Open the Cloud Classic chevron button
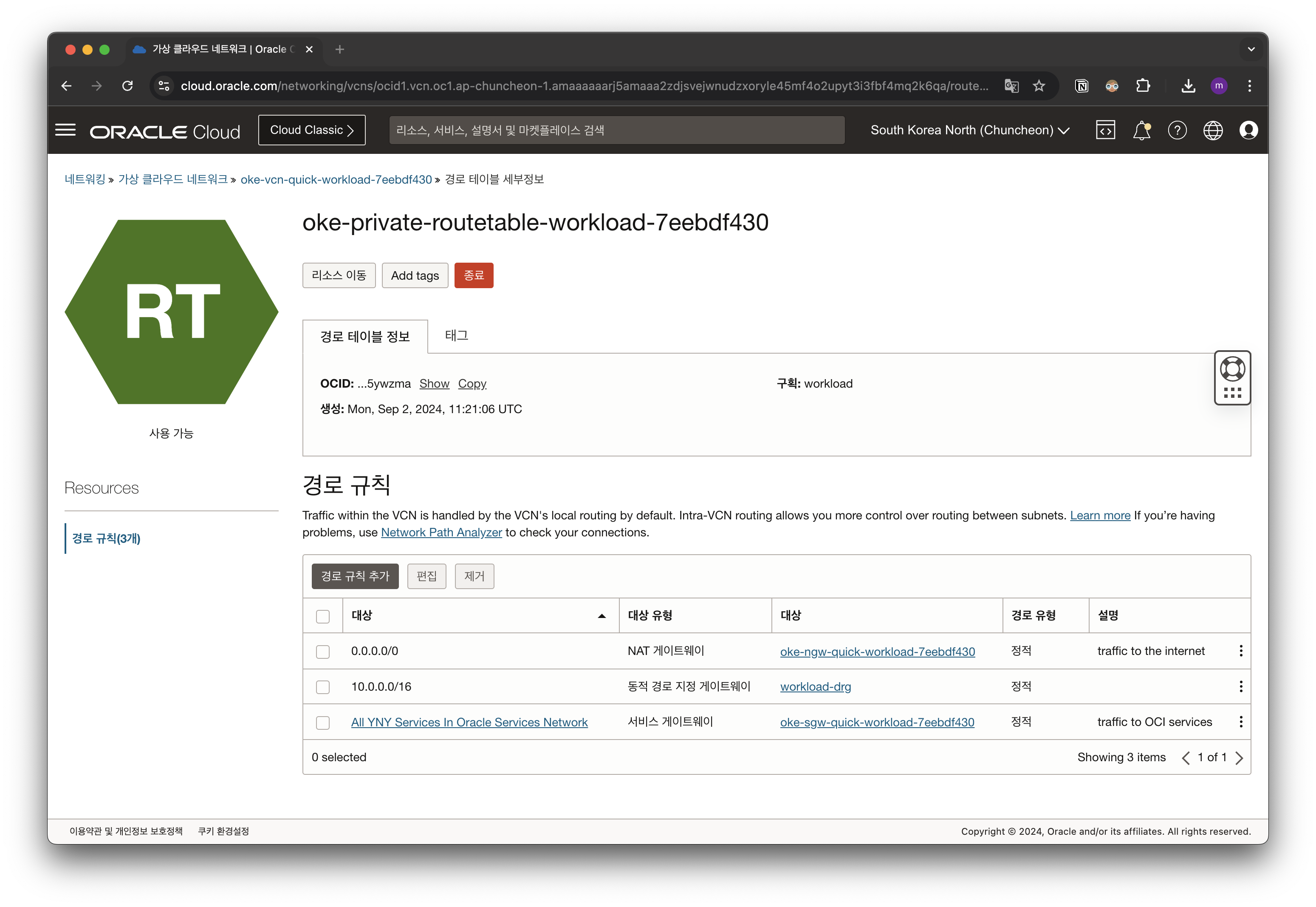This screenshot has width=1316, height=907. (312, 130)
